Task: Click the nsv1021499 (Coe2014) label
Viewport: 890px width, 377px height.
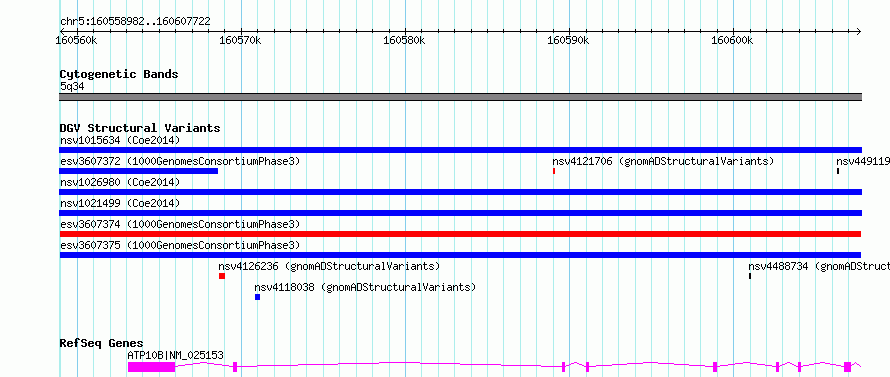Action: pyautogui.click(x=120, y=203)
